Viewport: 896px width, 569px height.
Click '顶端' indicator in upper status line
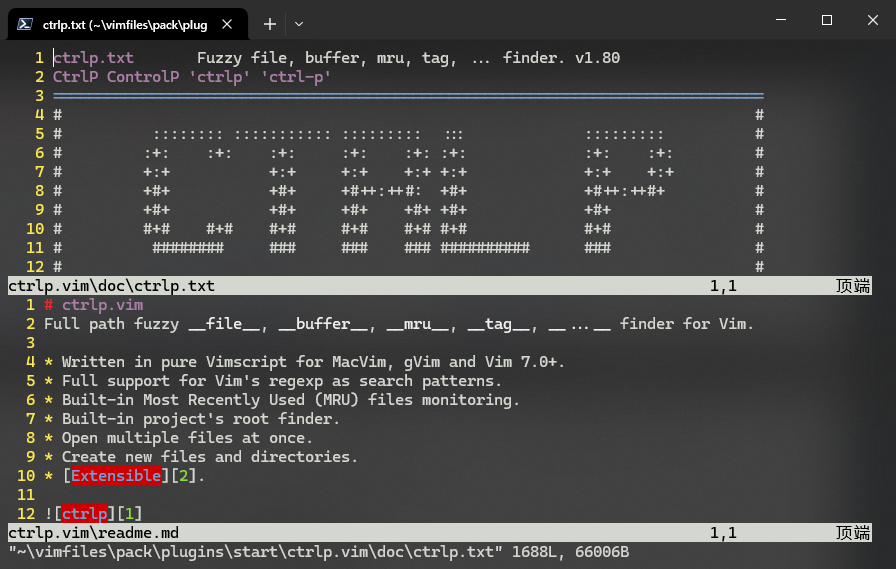[853, 286]
